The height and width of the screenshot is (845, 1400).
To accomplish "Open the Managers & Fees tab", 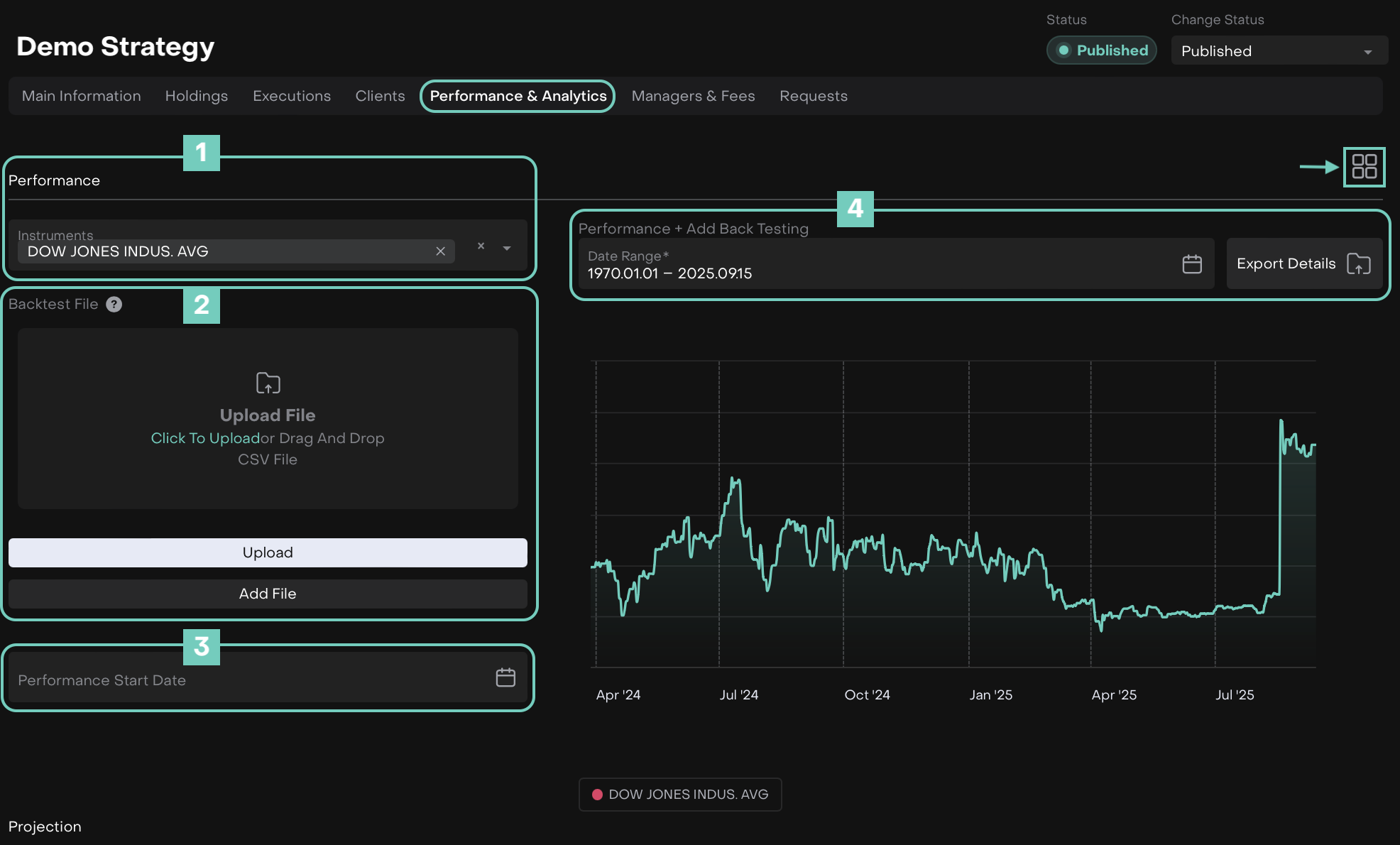I will click(693, 96).
